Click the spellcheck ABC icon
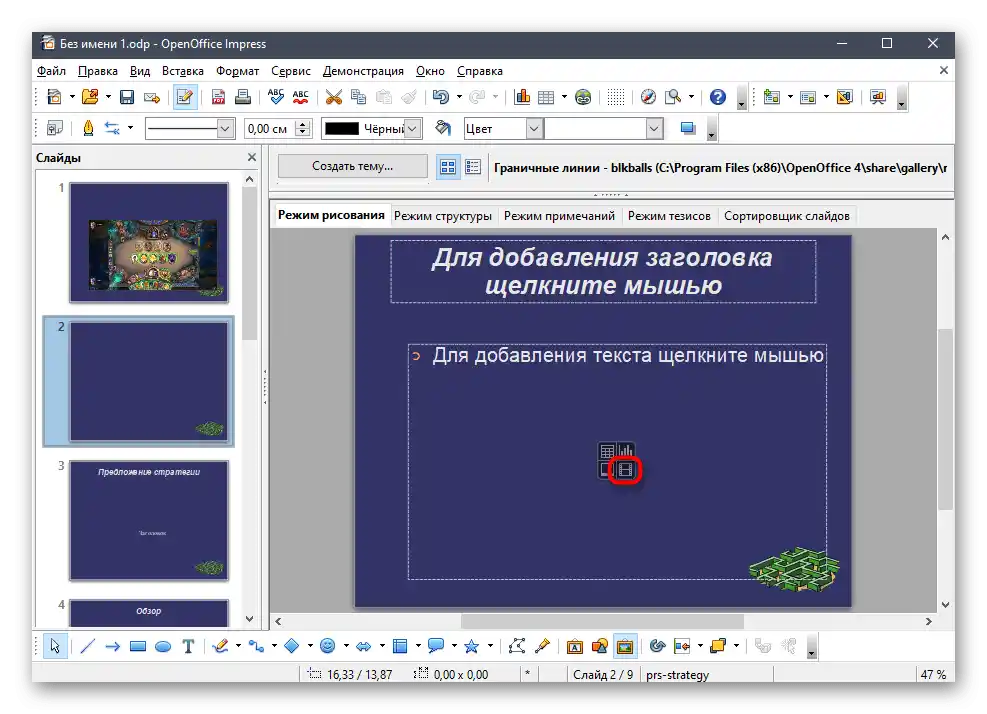 coord(275,97)
